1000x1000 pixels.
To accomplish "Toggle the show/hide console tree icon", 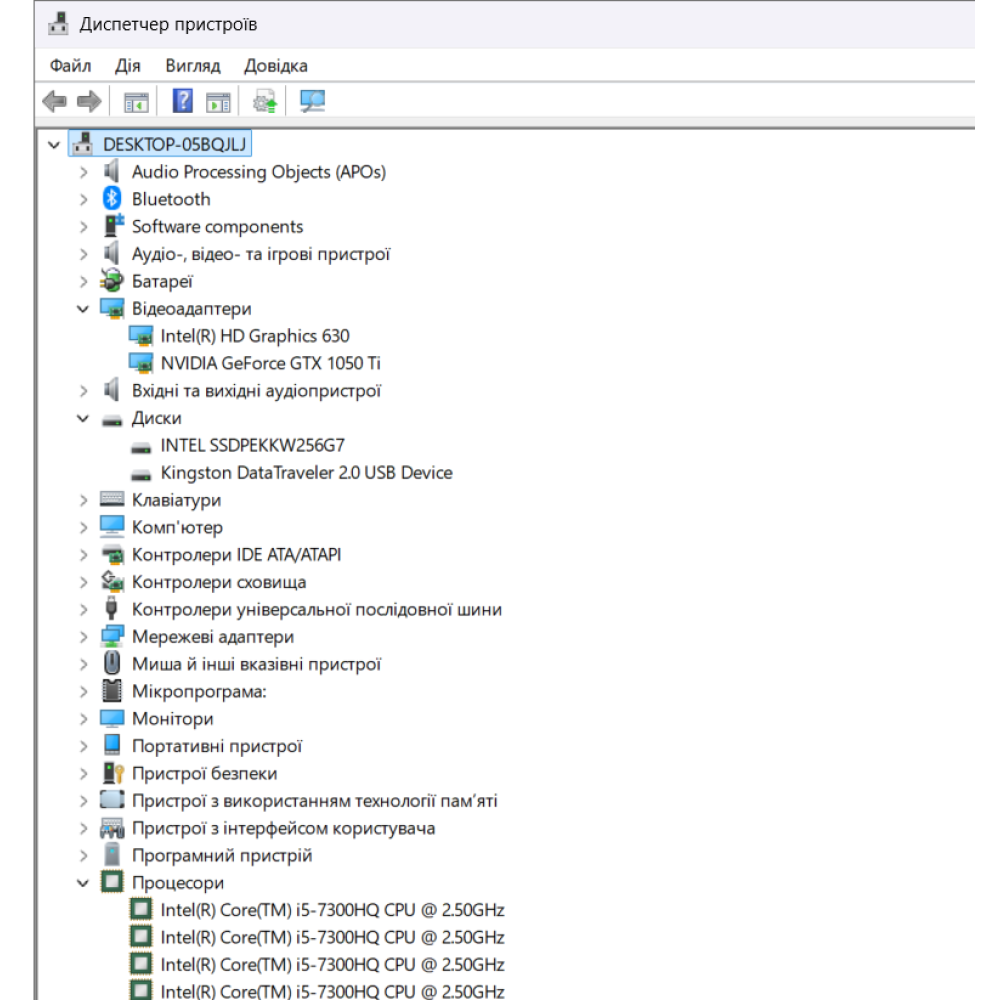I will click(135, 101).
